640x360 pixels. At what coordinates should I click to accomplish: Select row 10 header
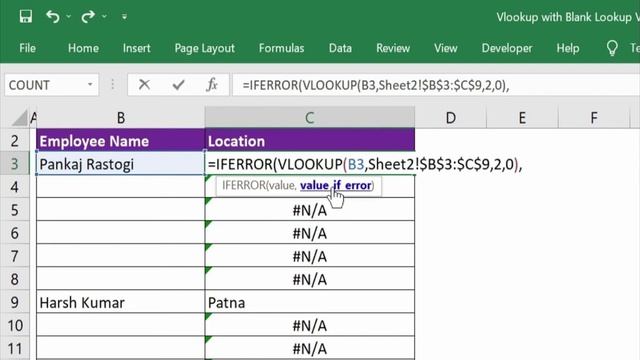15,325
